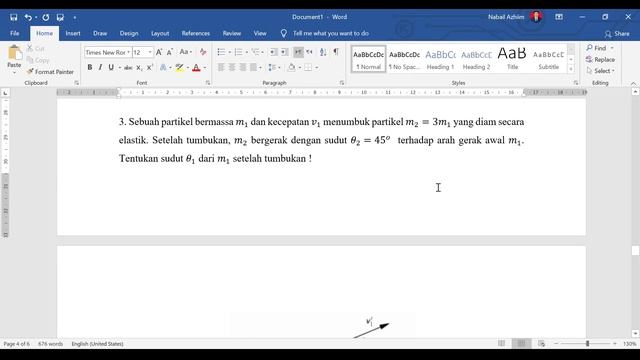Decrease the paragraph indent
Image resolution: width=640 pixels, height=360 pixels.
click(x=273, y=52)
